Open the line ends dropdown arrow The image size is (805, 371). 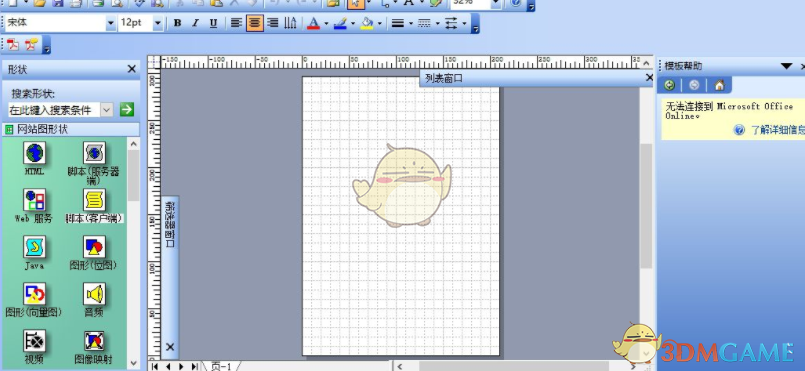pos(464,24)
